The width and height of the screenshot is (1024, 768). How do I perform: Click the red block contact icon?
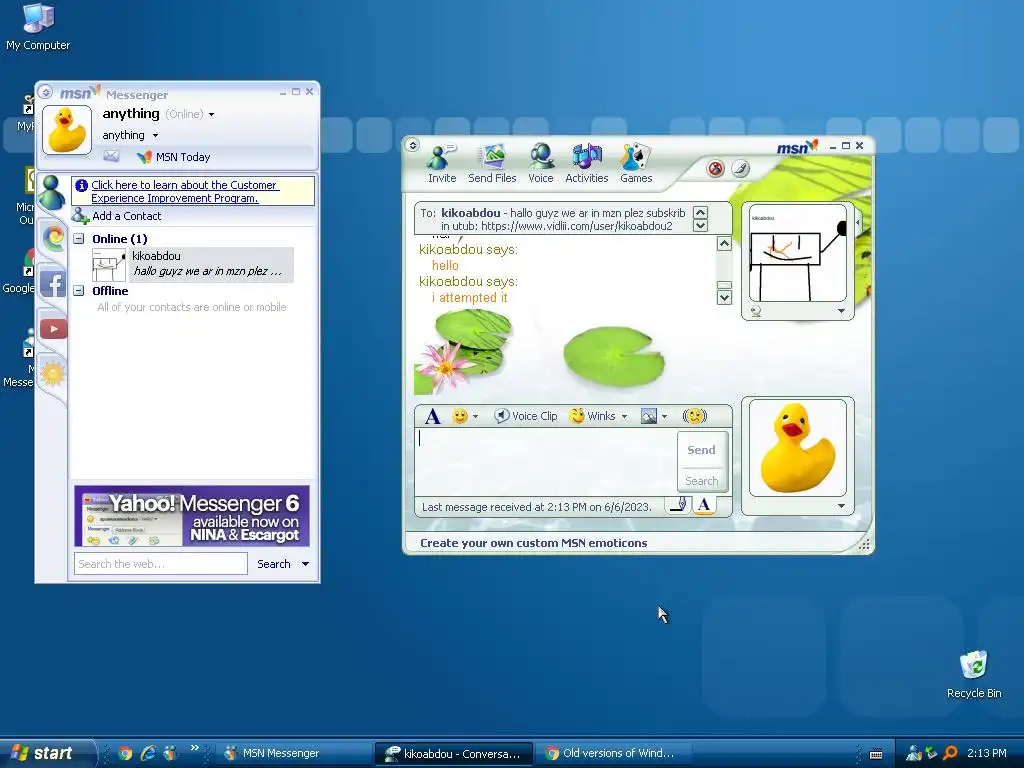point(716,169)
